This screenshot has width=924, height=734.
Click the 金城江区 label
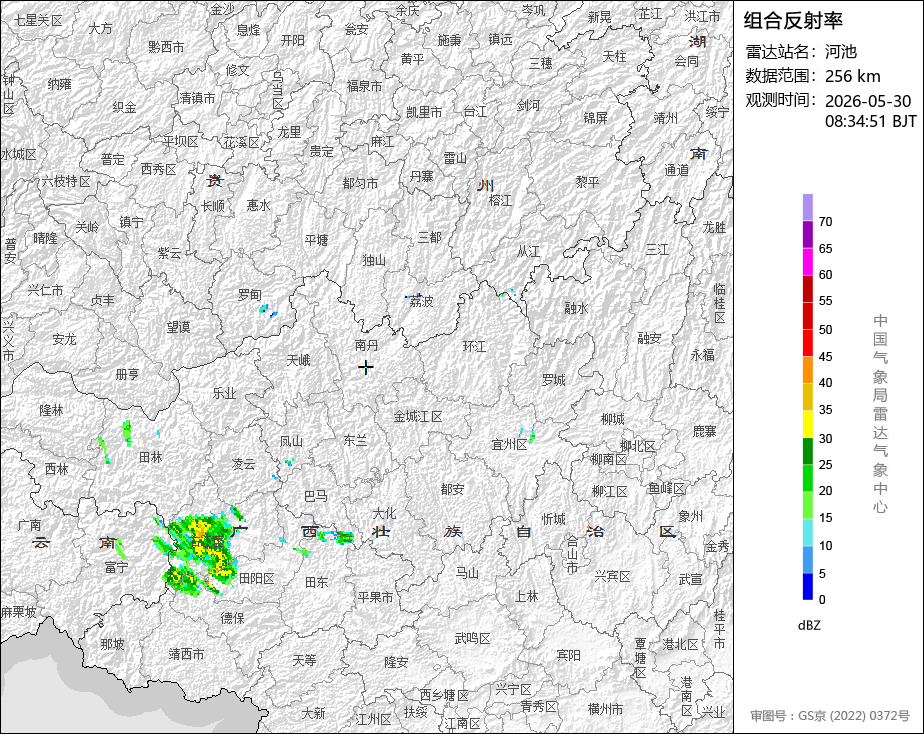point(418,416)
